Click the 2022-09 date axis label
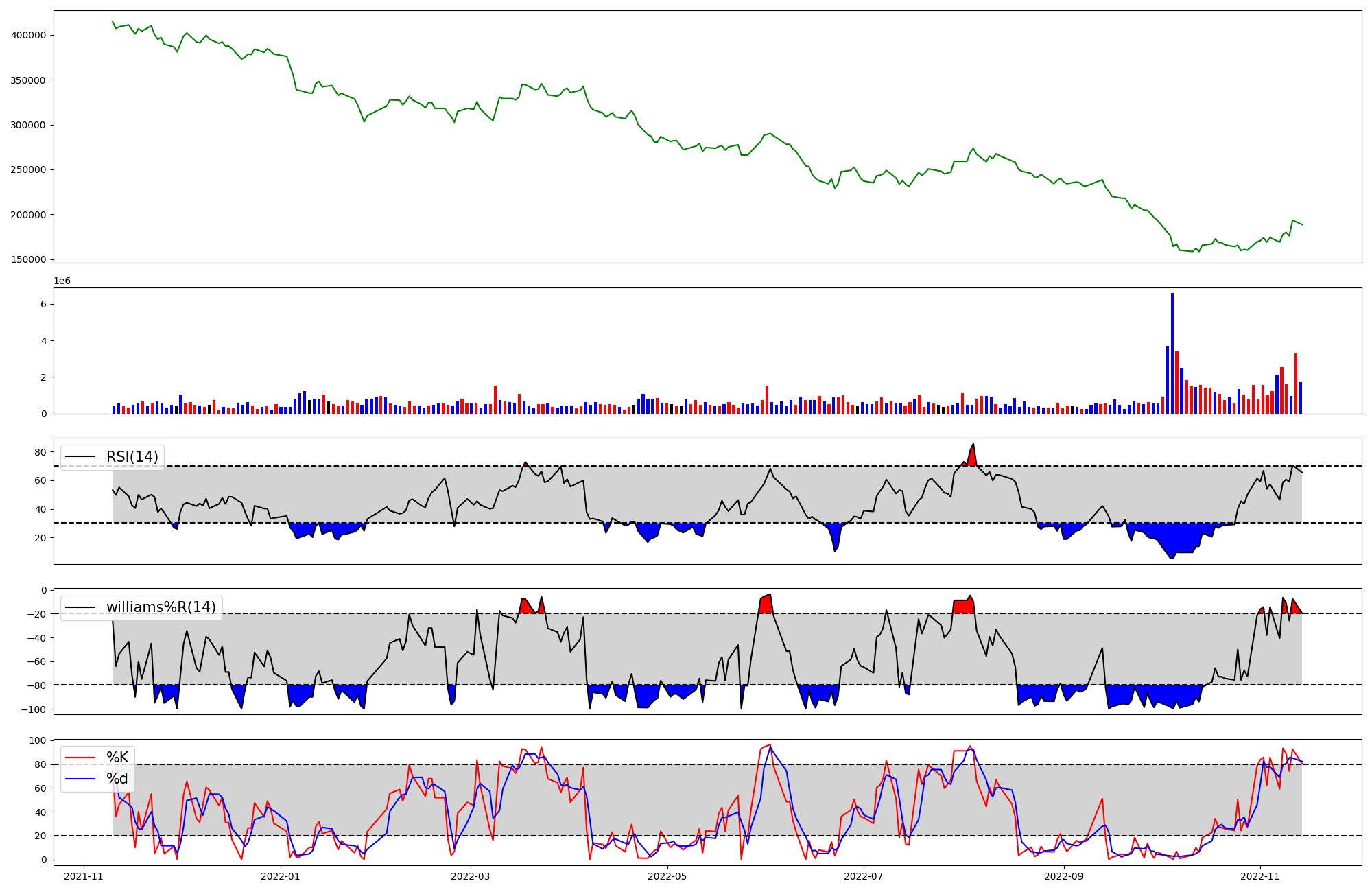The width and height of the screenshot is (1372, 892). 1063,876
